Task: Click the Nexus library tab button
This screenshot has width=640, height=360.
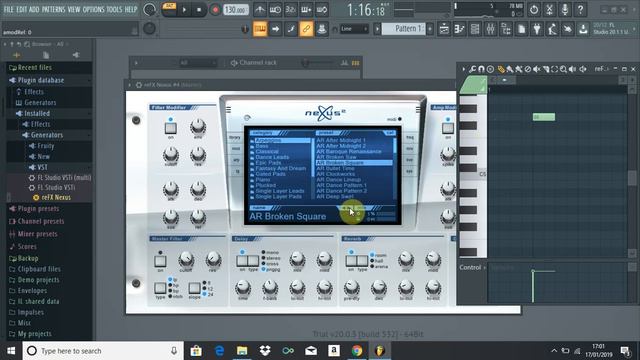Action: click(235, 138)
